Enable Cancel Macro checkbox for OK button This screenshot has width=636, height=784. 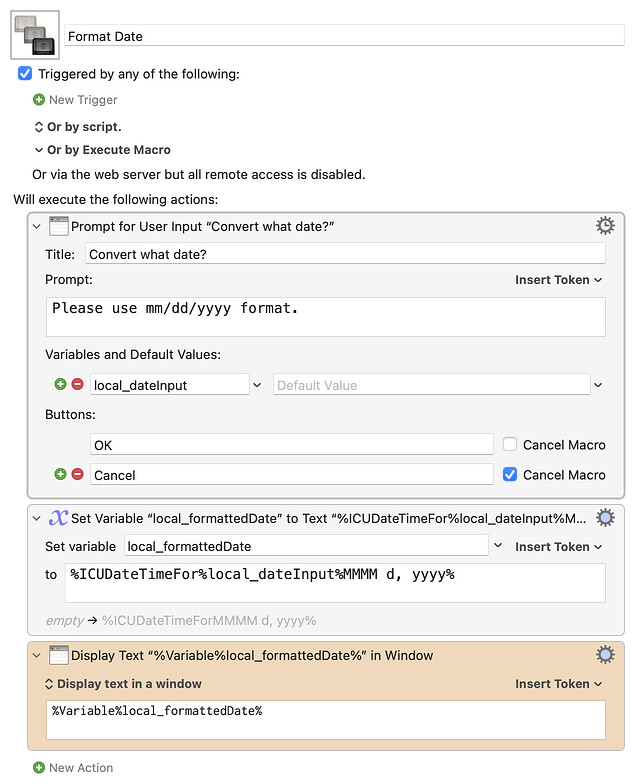pyautogui.click(x=510, y=445)
